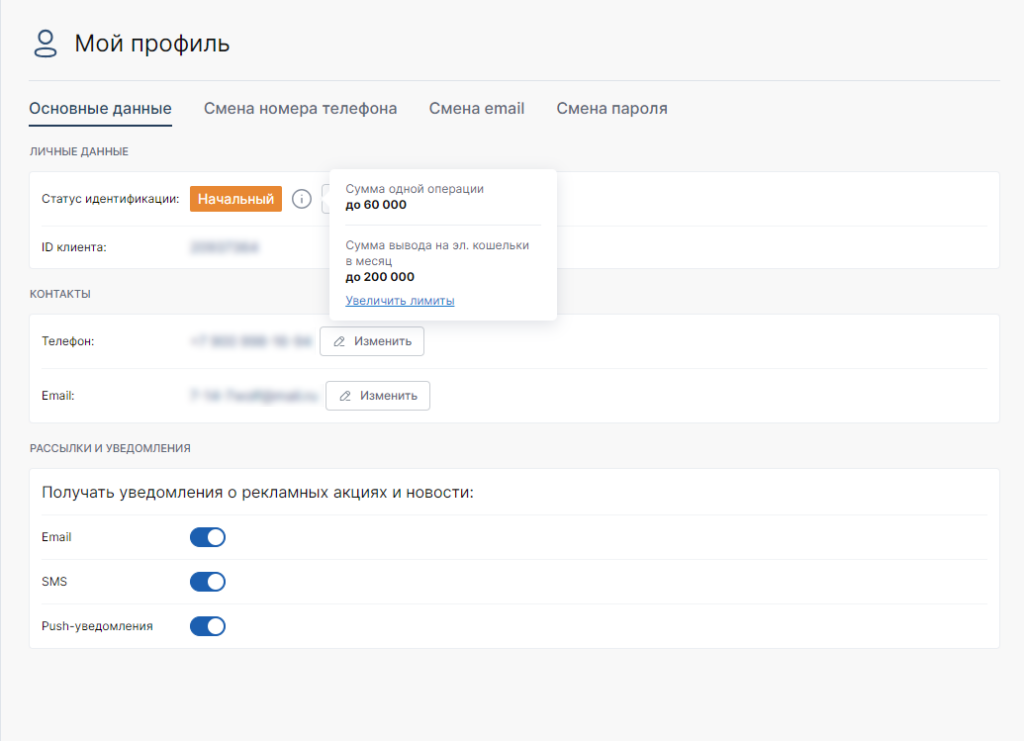Click the profile user icon beside the page title
The image size is (1024, 741).
coord(45,44)
